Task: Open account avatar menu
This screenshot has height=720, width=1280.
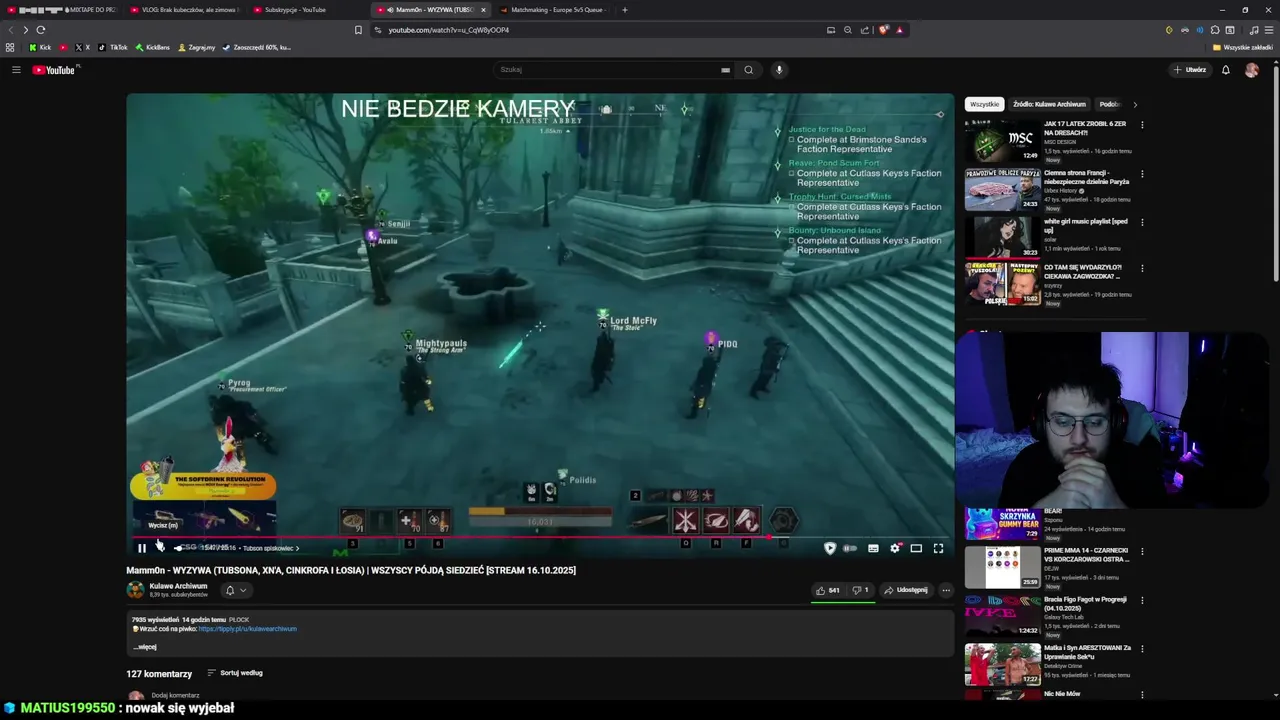Action: pyautogui.click(x=1252, y=70)
